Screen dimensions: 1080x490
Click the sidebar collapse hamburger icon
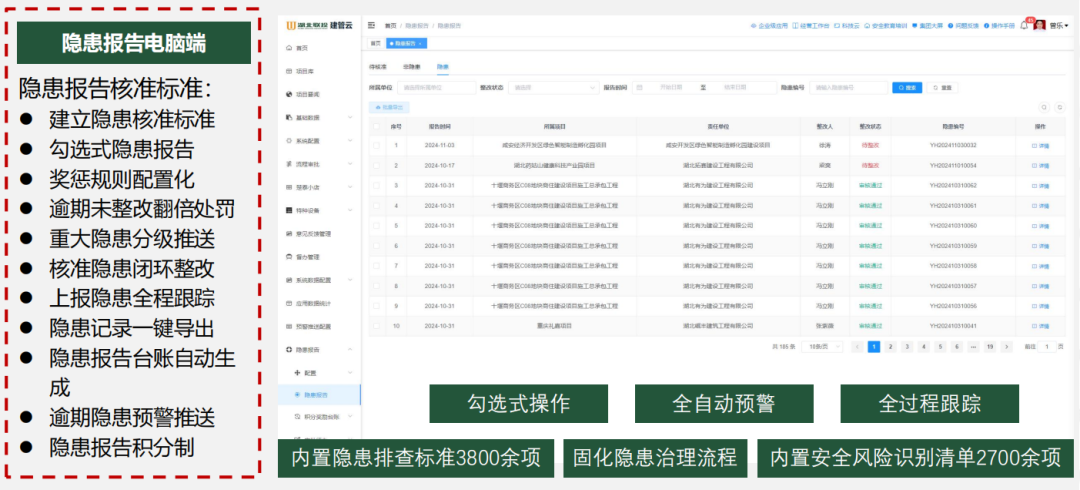pos(372,25)
